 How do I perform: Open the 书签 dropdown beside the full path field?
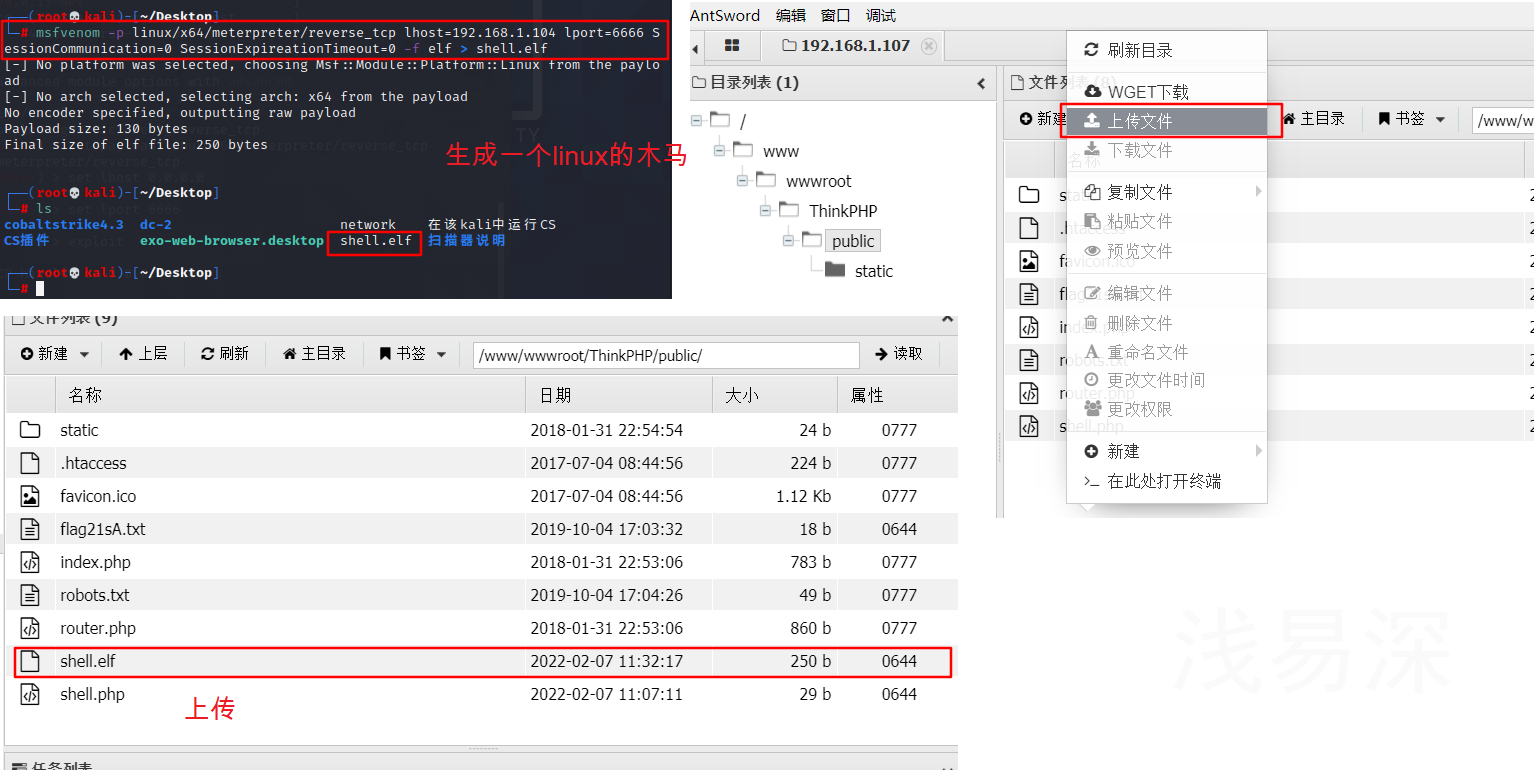click(412, 354)
